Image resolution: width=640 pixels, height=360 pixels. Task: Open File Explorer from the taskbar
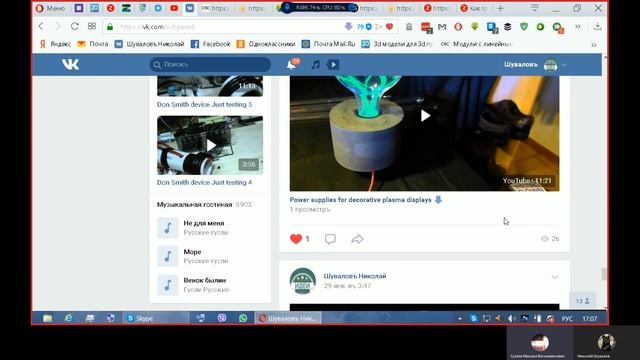coord(48,318)
